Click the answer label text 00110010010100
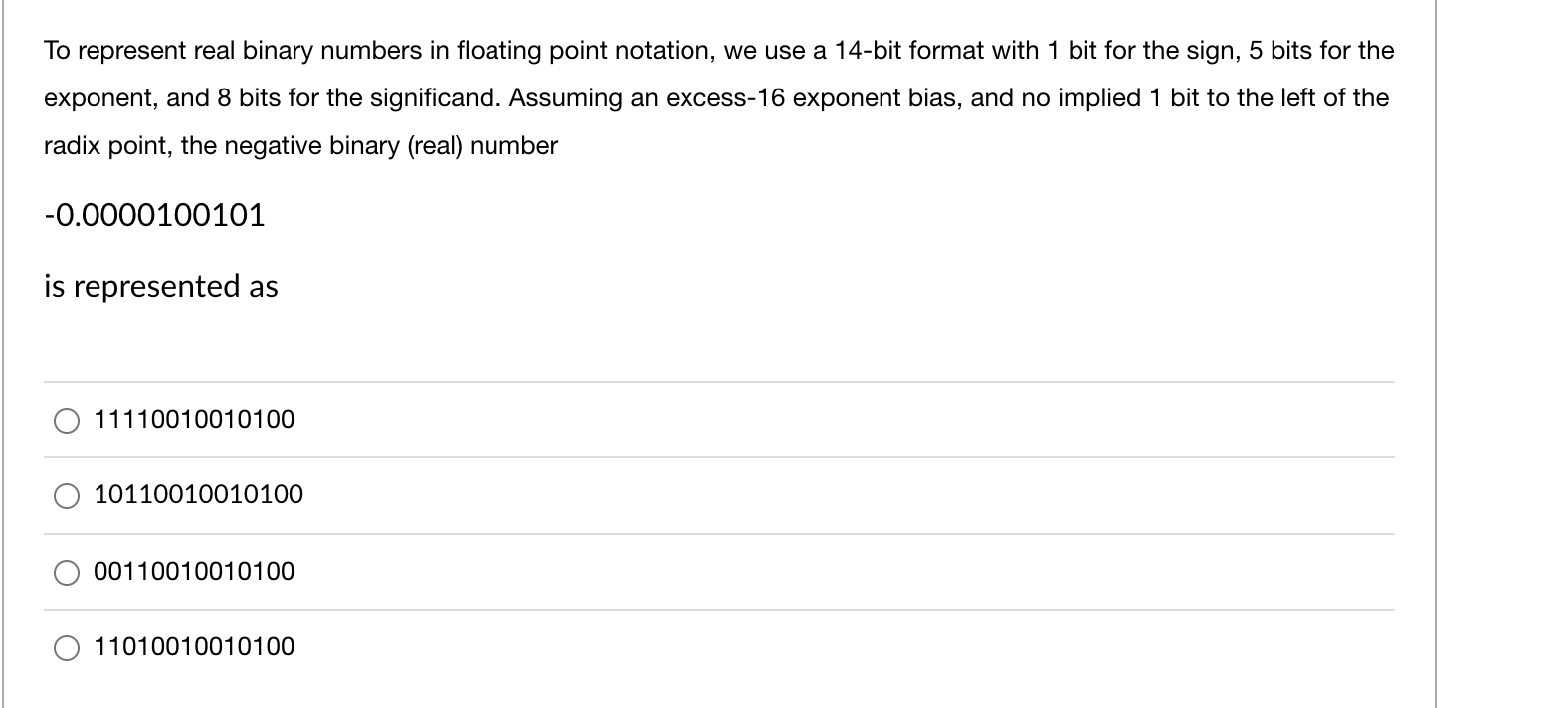Screen dimensions: 1568x708 [x=194, y=572]
